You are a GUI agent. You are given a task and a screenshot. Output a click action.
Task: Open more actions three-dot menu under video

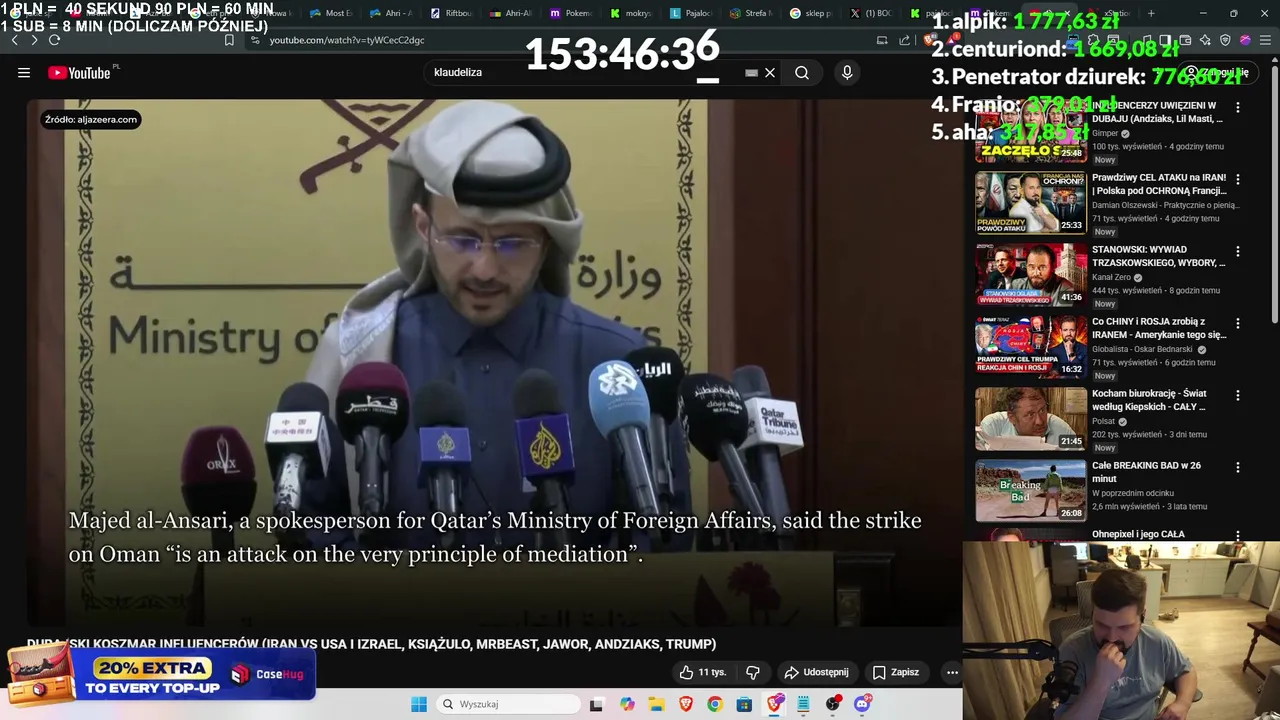[x=952, y=672]
